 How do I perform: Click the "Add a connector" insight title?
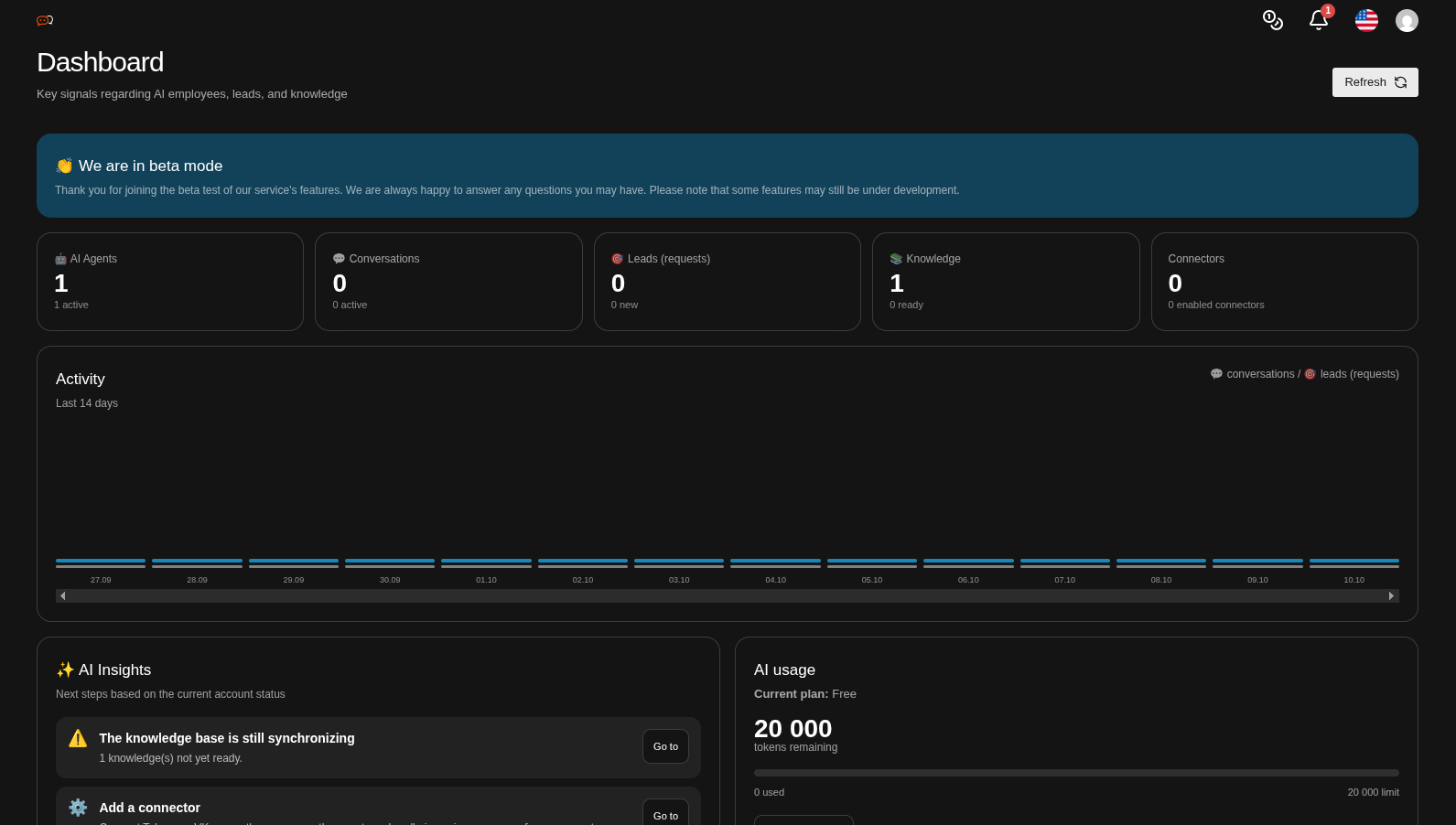(150, 808)
